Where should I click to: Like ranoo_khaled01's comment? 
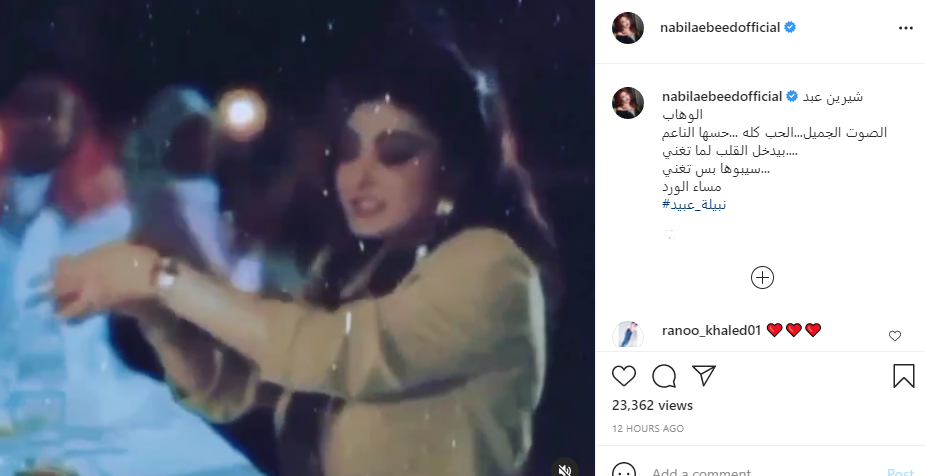(x=895, y=336)
